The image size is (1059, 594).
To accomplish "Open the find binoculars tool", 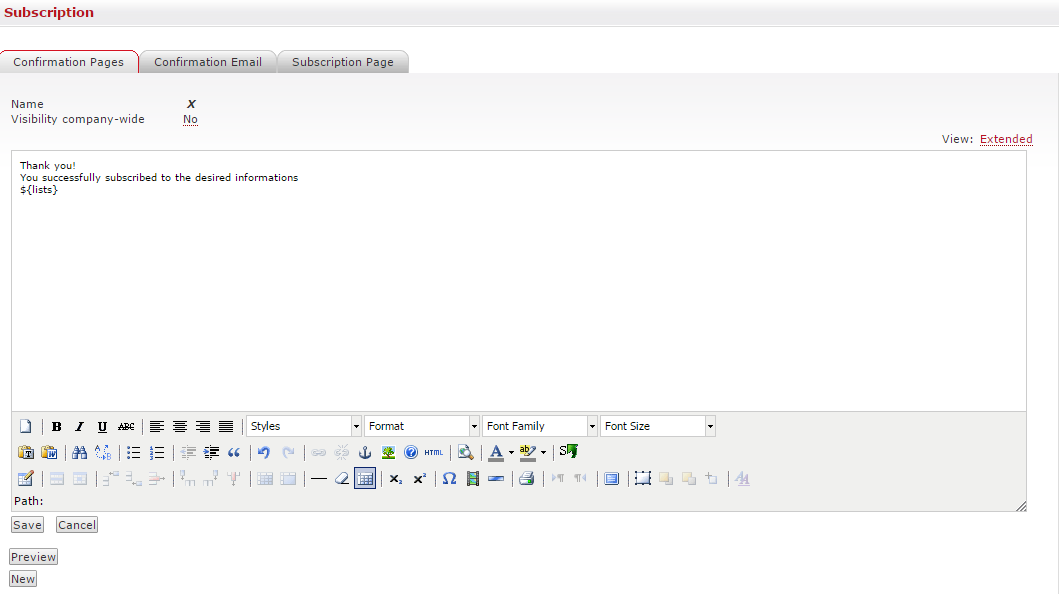I will (80, 453).
